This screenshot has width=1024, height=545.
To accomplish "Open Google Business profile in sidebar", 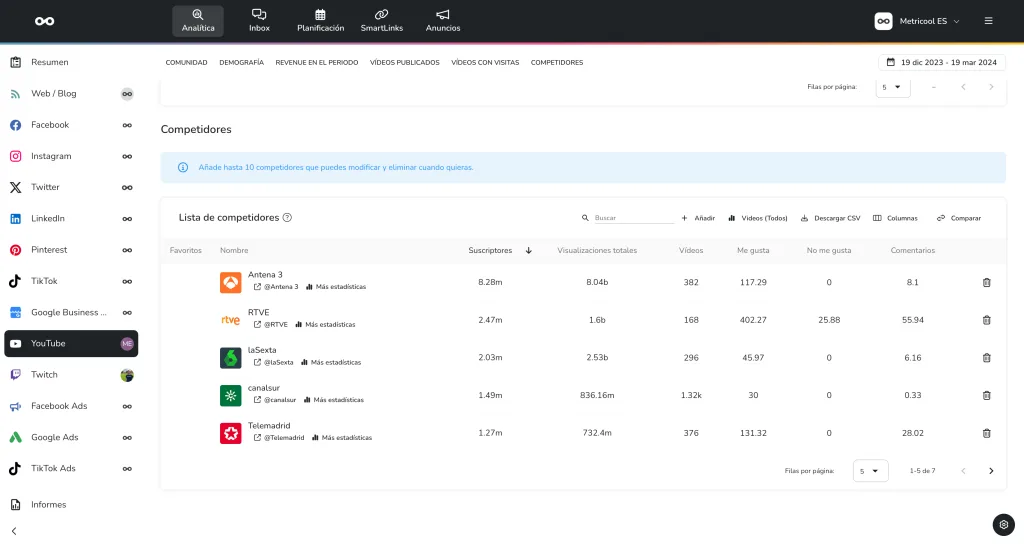I will pos(71,313).
